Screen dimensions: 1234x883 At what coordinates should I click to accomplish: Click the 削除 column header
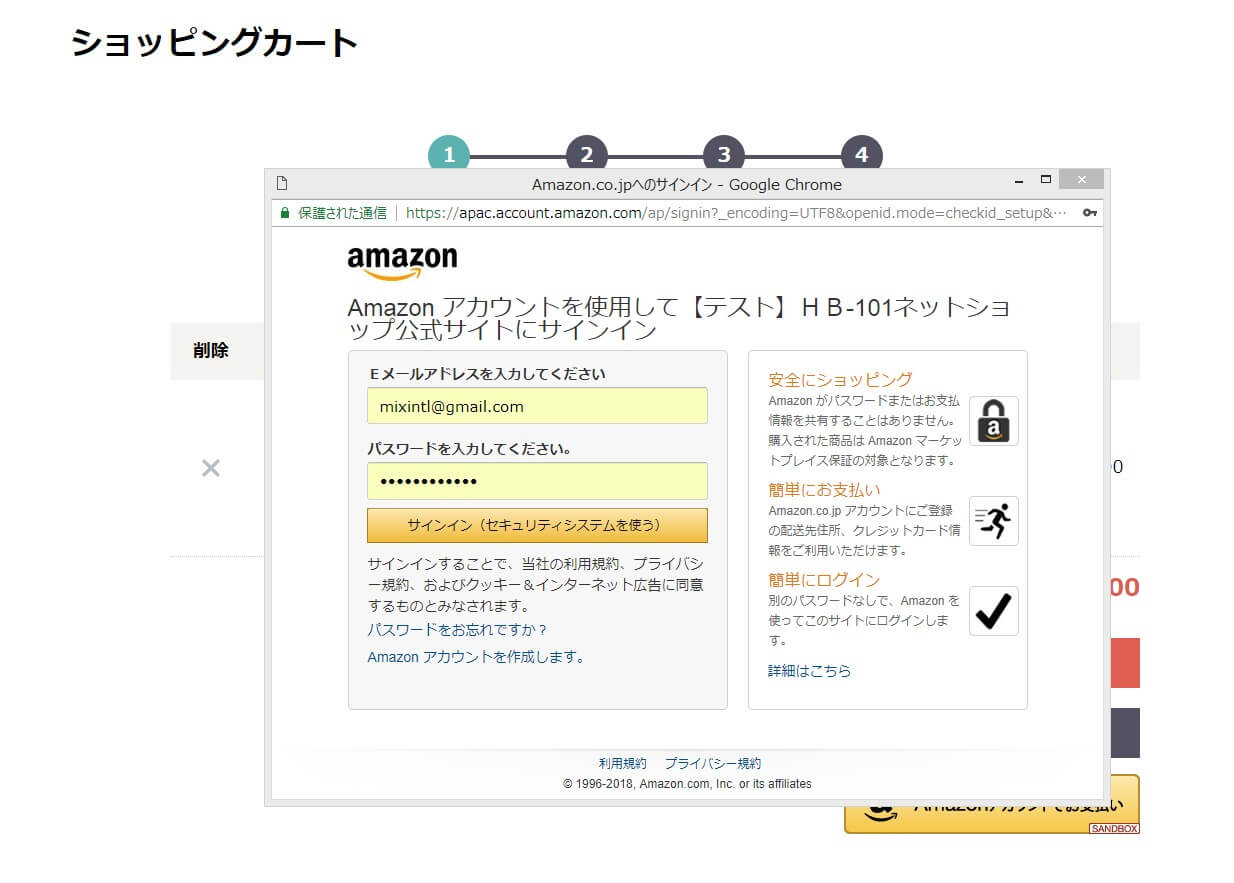211,351
